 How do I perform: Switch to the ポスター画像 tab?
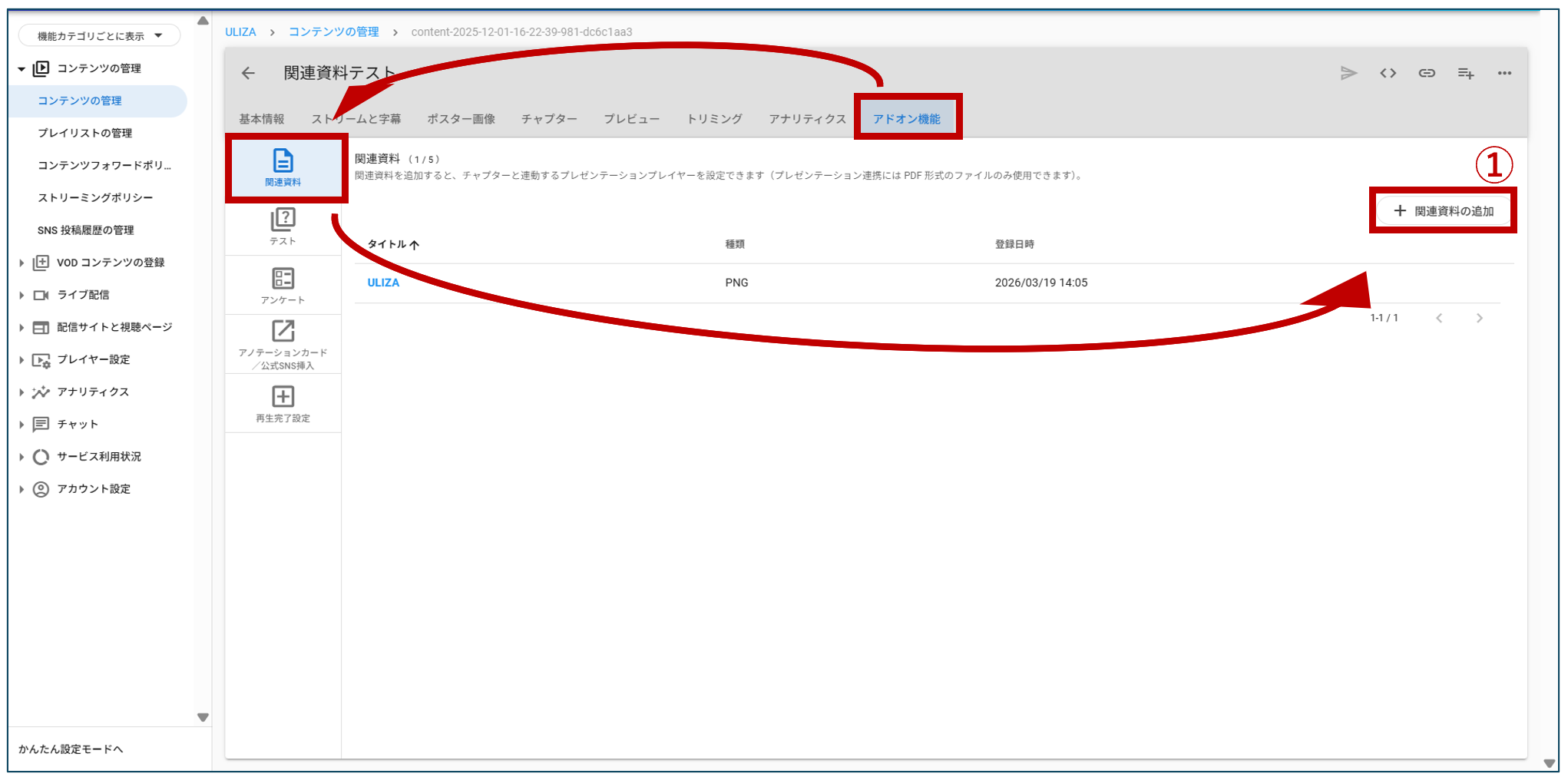(x=461, y=119)
